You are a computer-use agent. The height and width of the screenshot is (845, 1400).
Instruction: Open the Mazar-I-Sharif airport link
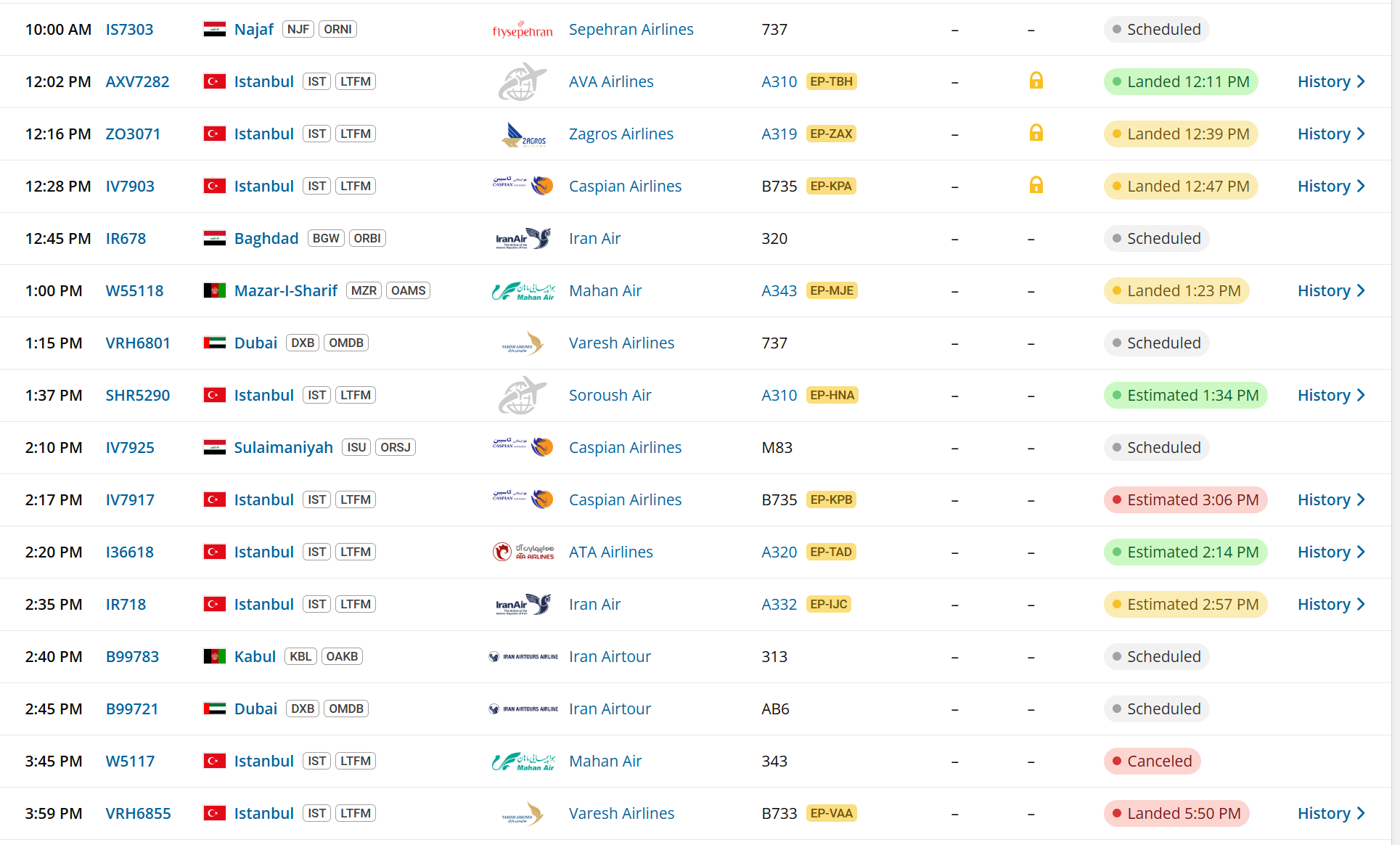pyautogui.click(x=286, y=290)
